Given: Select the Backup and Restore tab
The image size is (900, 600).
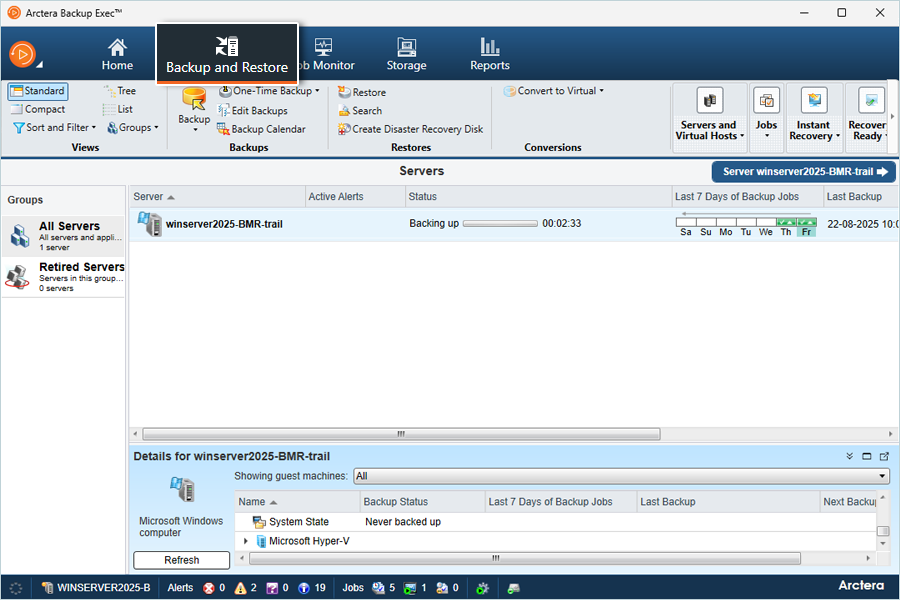Looking at the screenshot, I should [x=227, y=55].
